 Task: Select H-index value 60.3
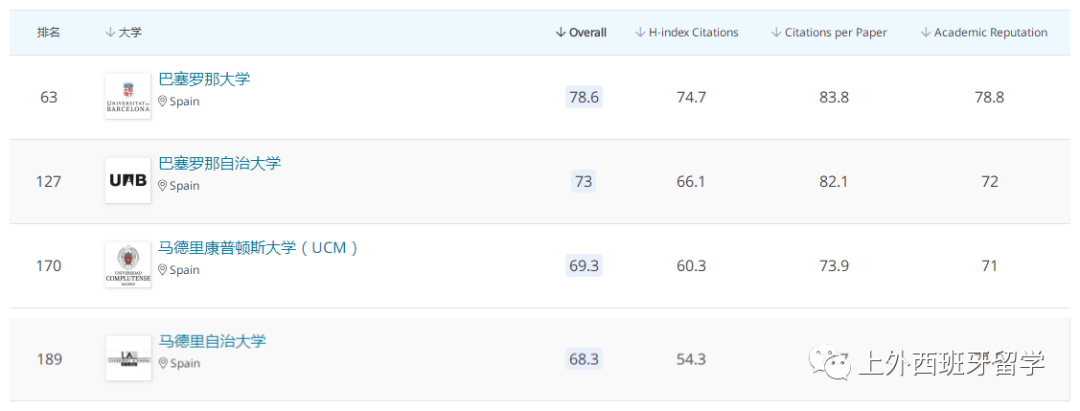click(691, 266)
